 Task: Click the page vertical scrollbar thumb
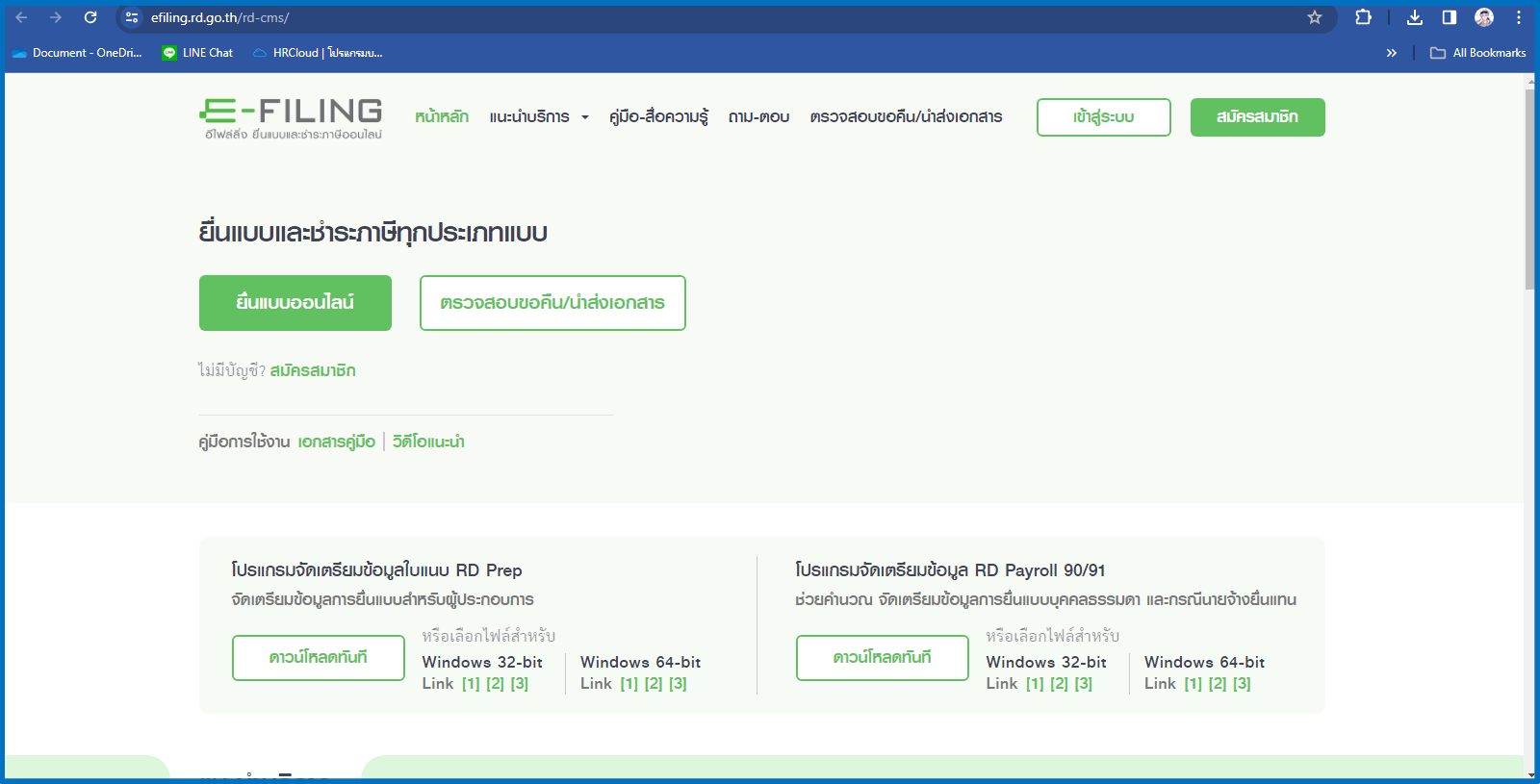tap(1529, 189)
